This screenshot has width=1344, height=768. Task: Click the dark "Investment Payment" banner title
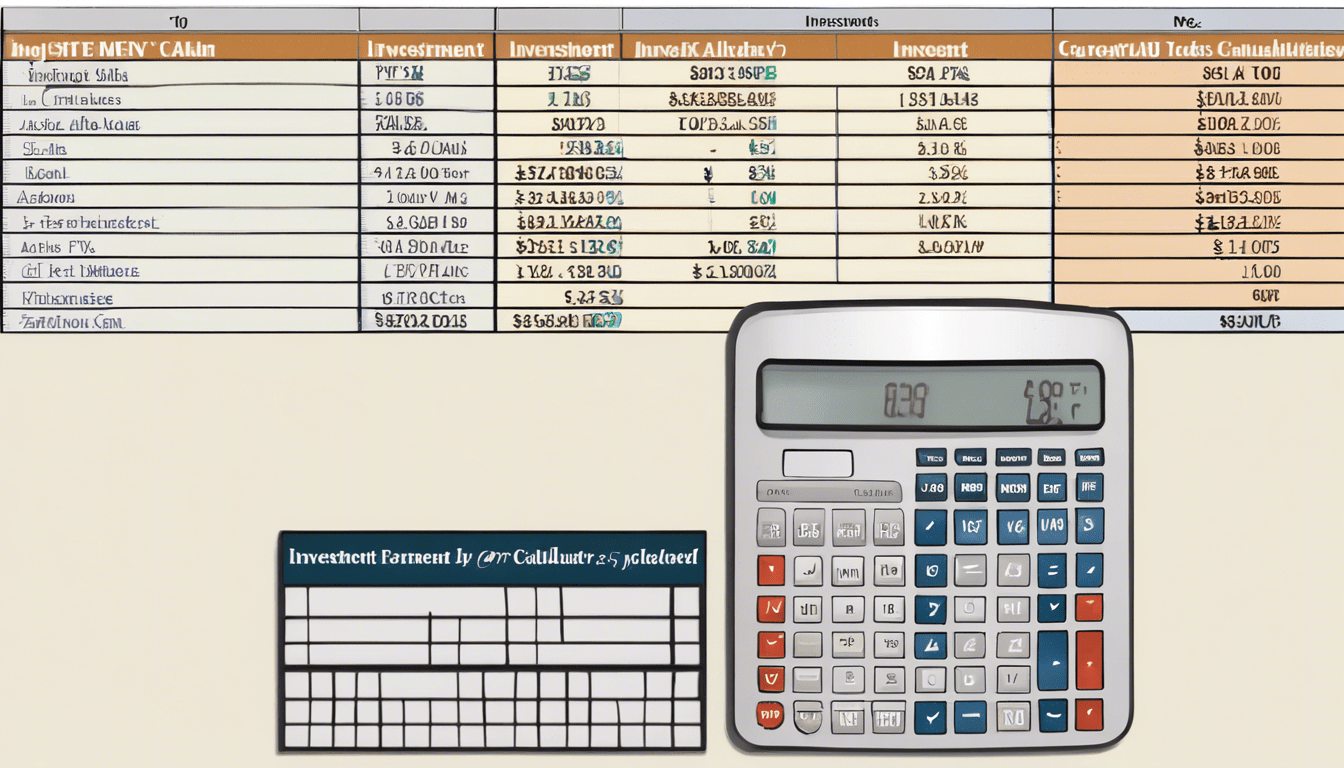(x=492, y=558)
